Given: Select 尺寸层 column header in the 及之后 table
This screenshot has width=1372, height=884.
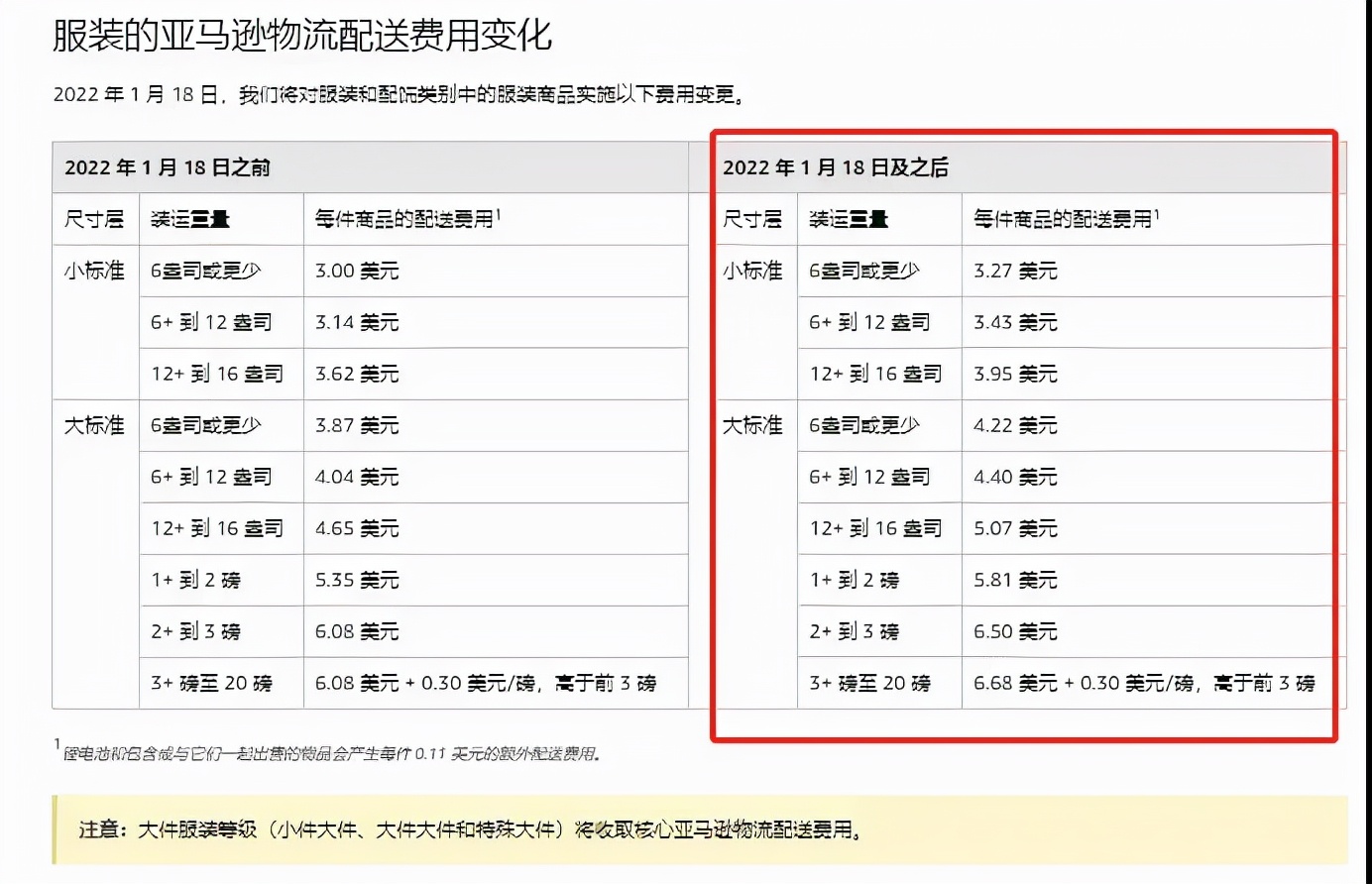Looking at the screenshot, I should click(x=752, y=219).
